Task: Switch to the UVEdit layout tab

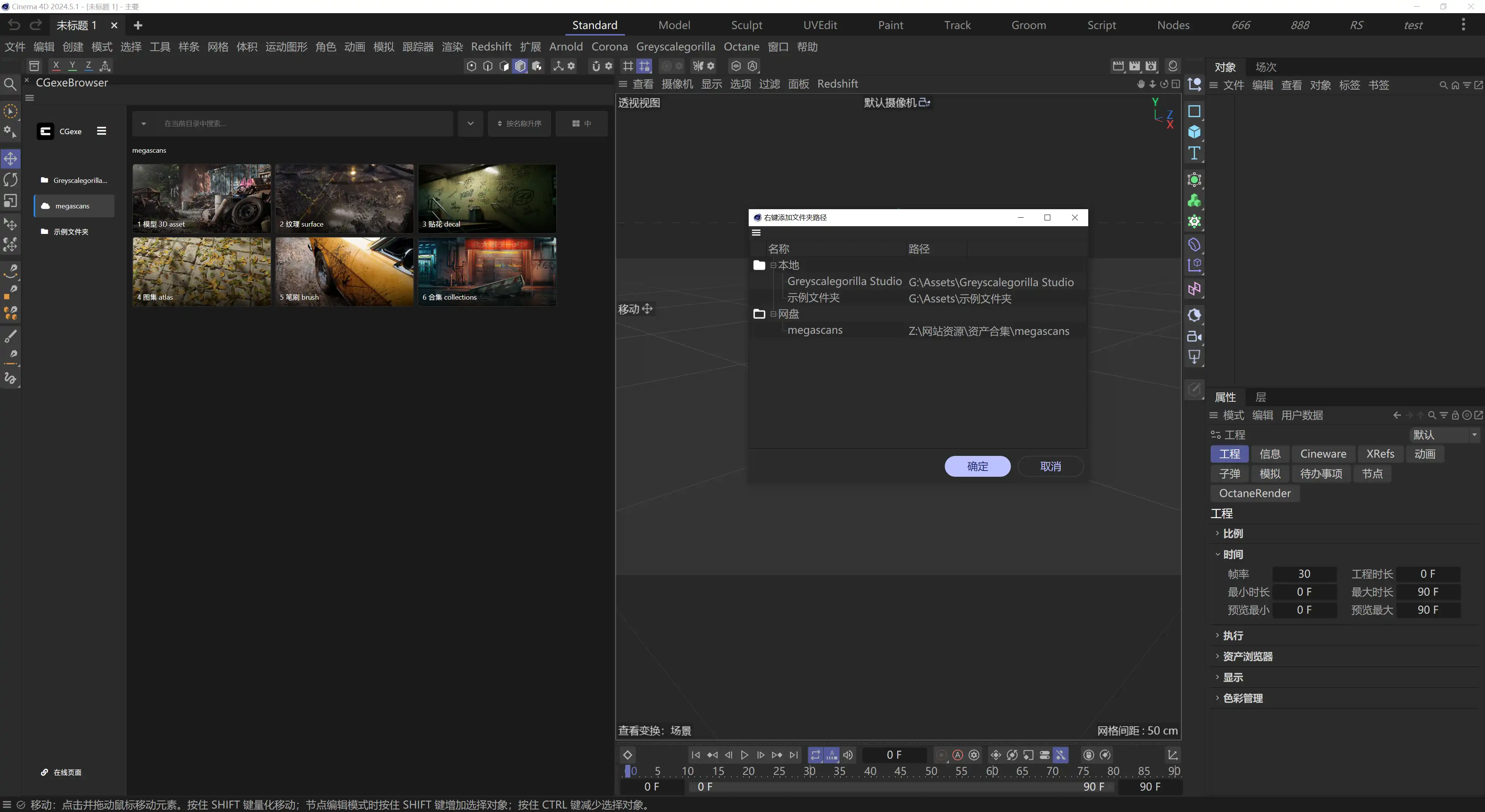Action: tap(820, 25)
